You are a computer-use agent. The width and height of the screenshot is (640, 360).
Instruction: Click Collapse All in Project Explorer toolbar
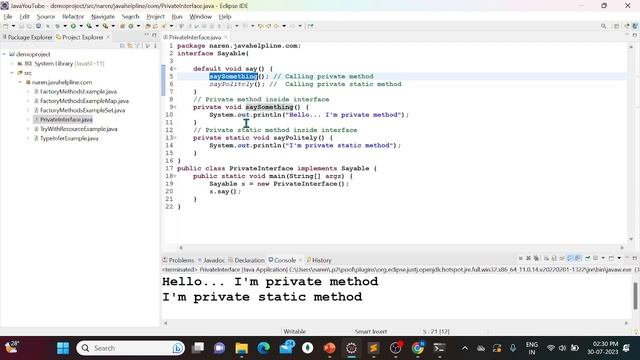click(x=122, y=46)
